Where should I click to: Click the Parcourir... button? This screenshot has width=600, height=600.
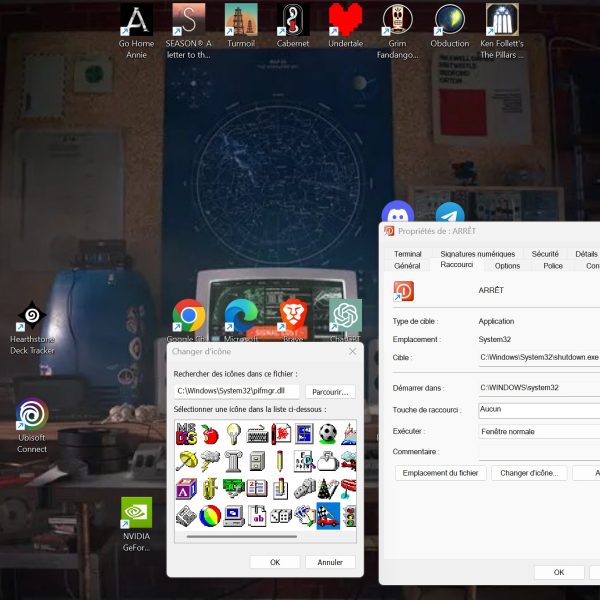[x=330, y=392]
